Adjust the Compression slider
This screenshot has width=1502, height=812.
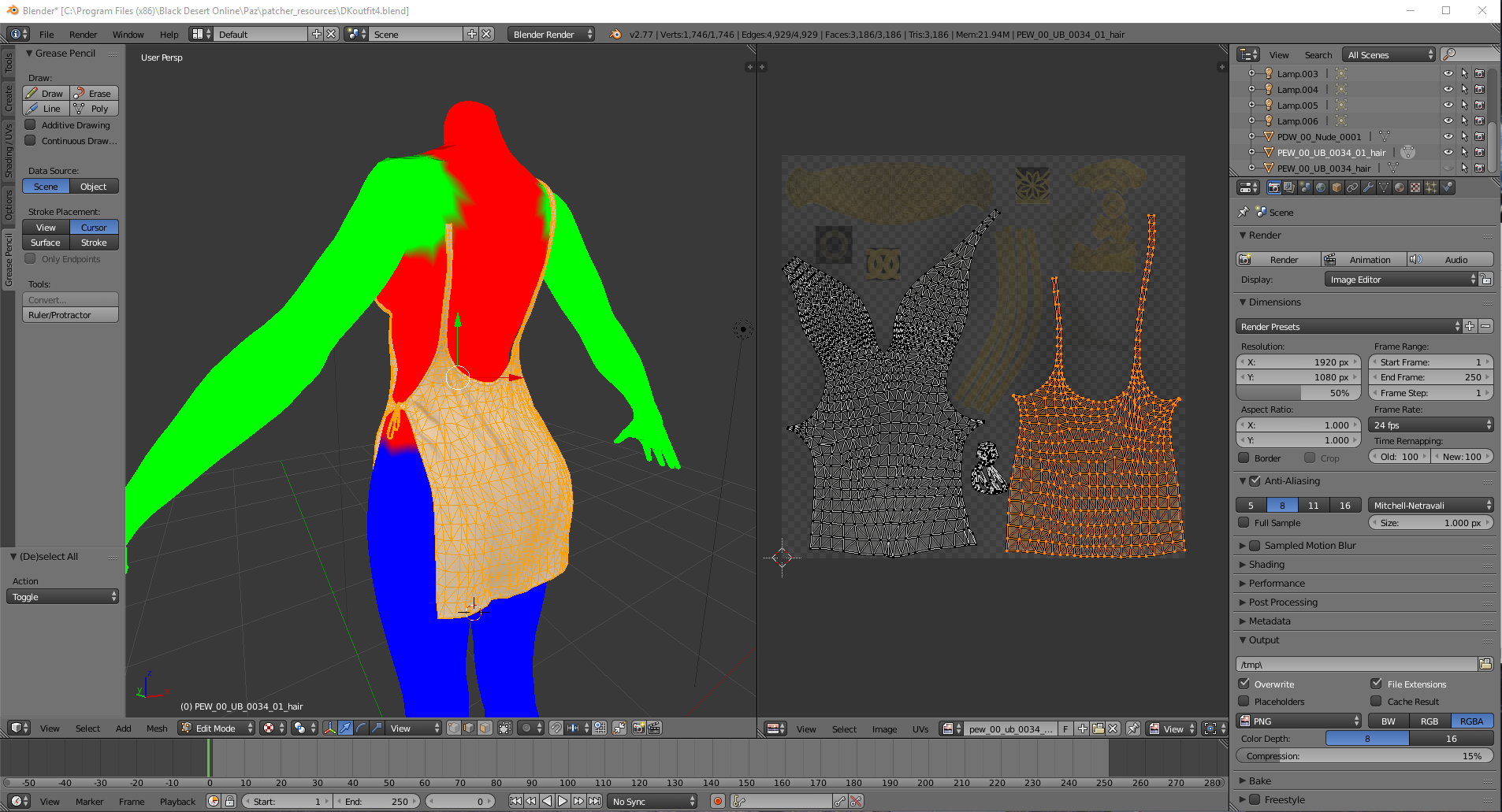(1364, 756)
